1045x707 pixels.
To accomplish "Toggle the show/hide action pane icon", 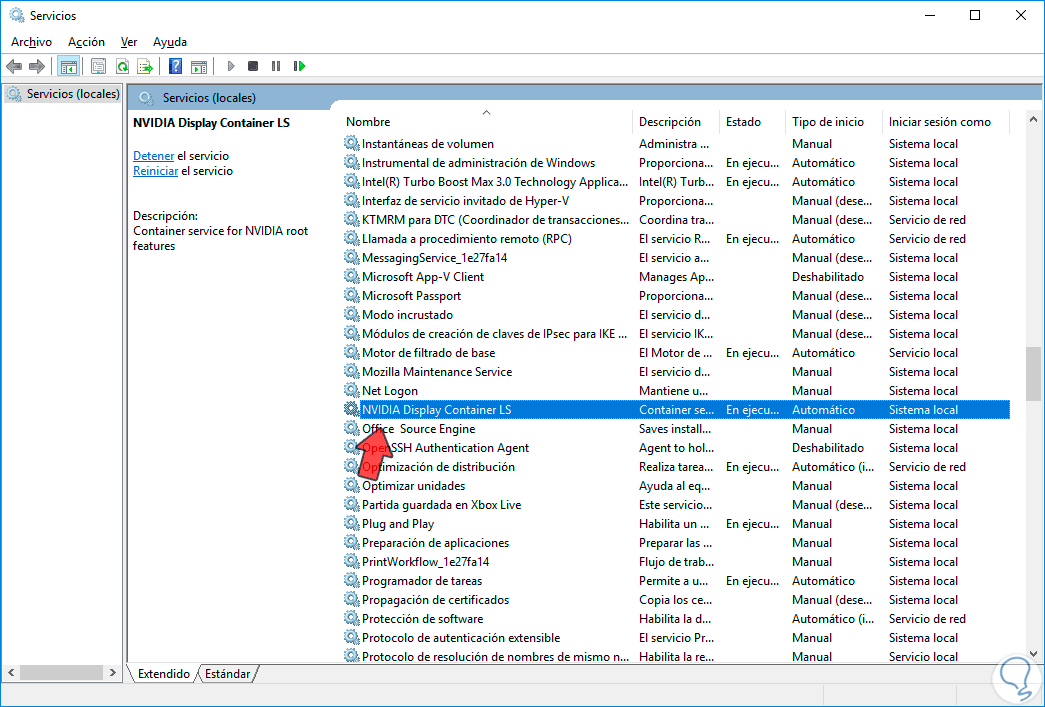I will 199,66.
